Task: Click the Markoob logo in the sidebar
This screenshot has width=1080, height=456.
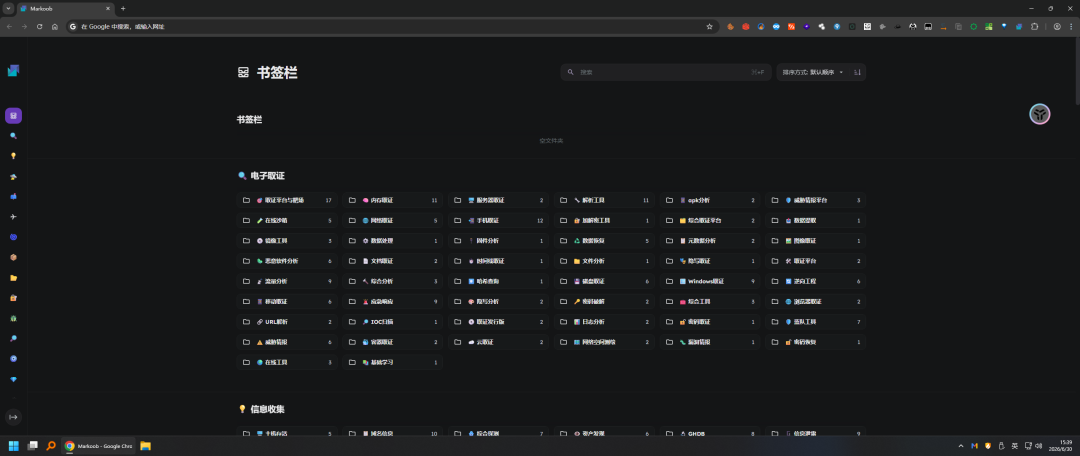Action: [13, 70]
